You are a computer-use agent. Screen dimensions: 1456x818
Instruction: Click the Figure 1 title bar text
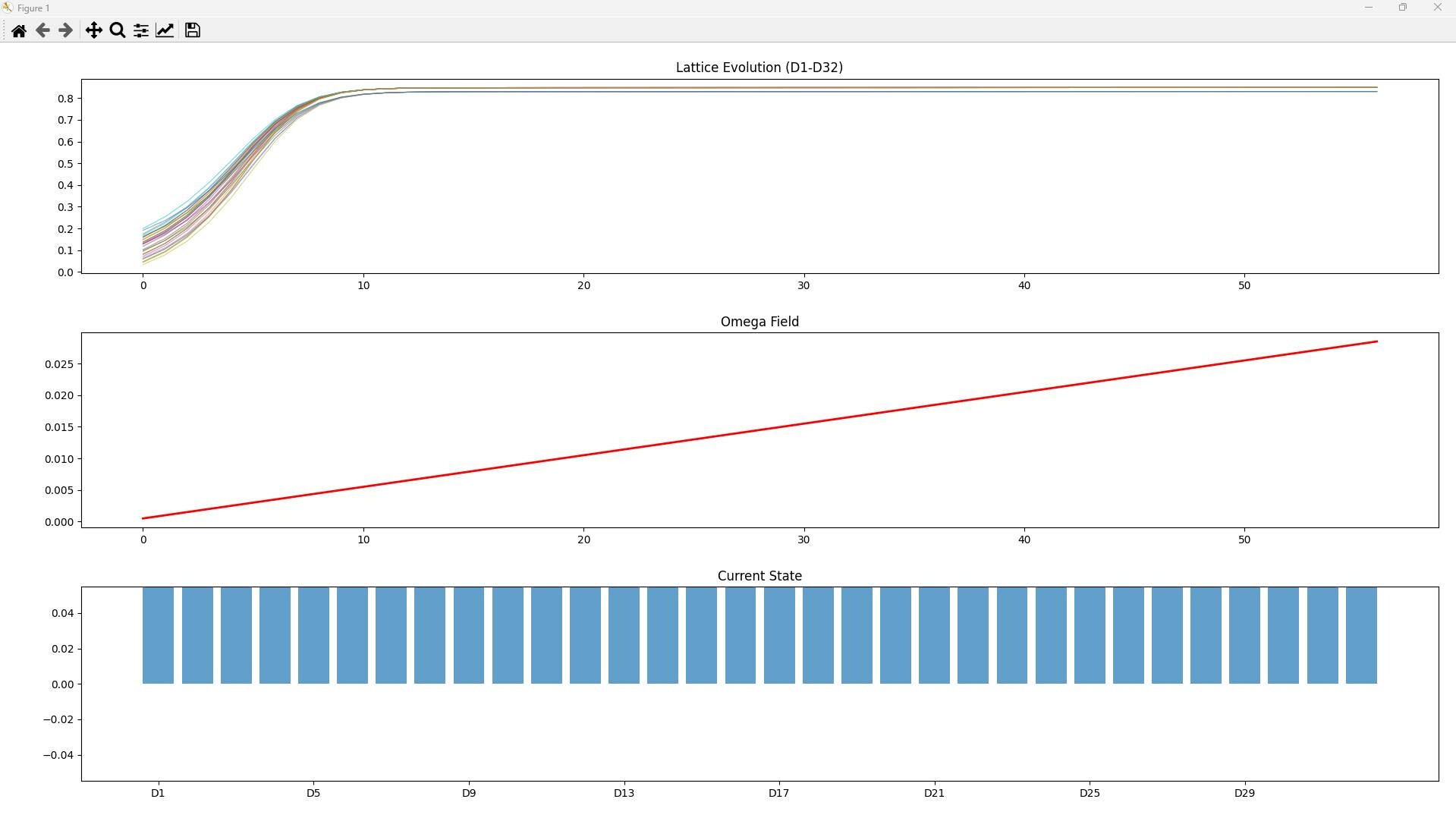(33, 8)
